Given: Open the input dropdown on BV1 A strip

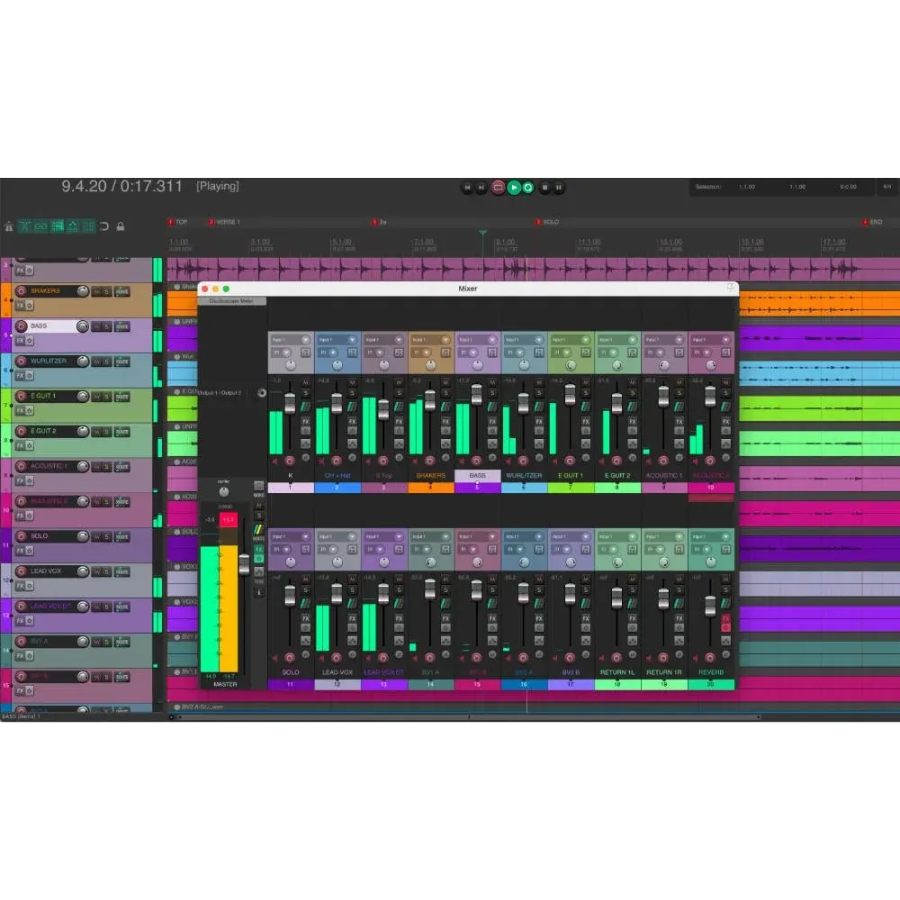Looking at the screenshot, I should (430, 537).
